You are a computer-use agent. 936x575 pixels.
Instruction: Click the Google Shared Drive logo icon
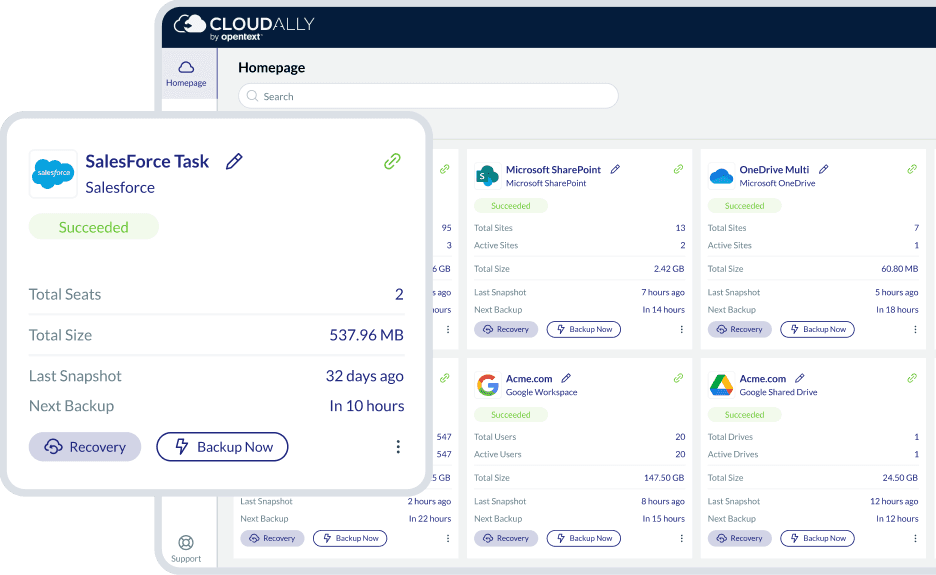click(721, 385)
